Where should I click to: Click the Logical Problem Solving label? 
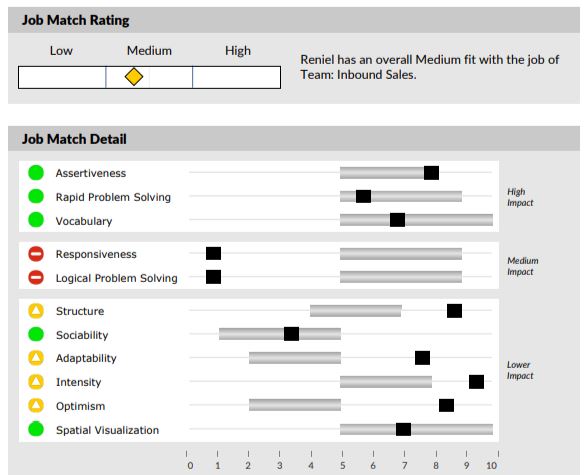(x=117, y=278)
